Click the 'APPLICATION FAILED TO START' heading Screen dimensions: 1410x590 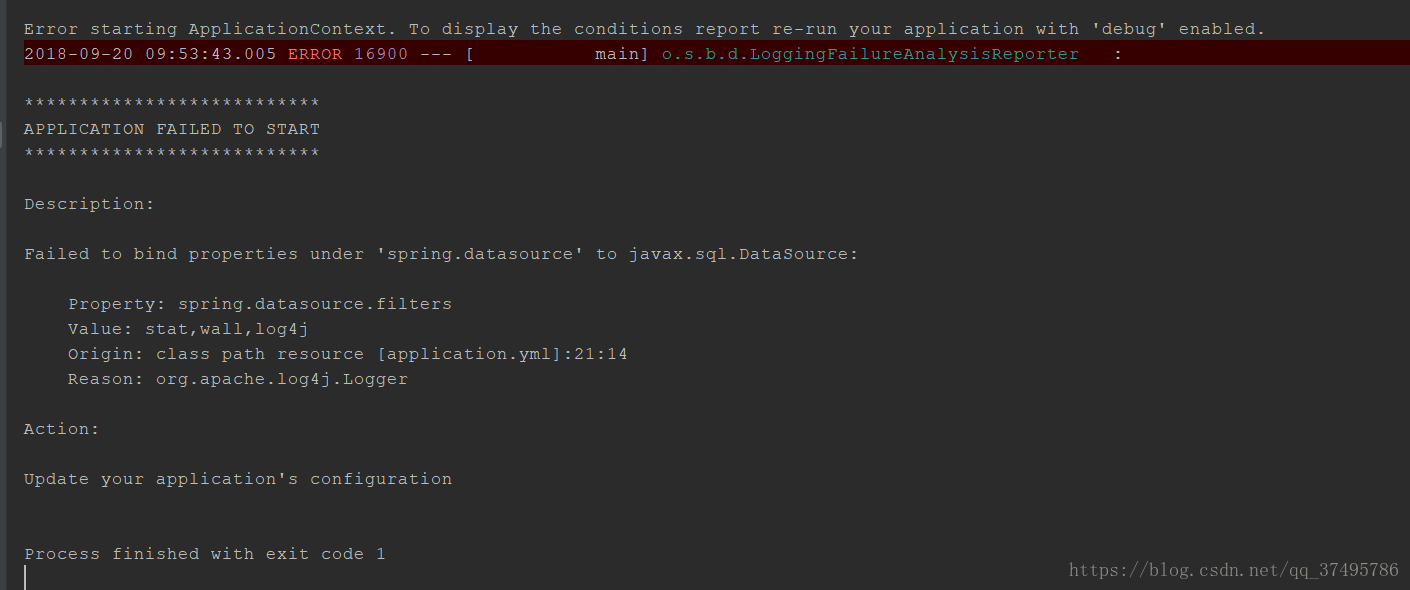click(172, 129)
